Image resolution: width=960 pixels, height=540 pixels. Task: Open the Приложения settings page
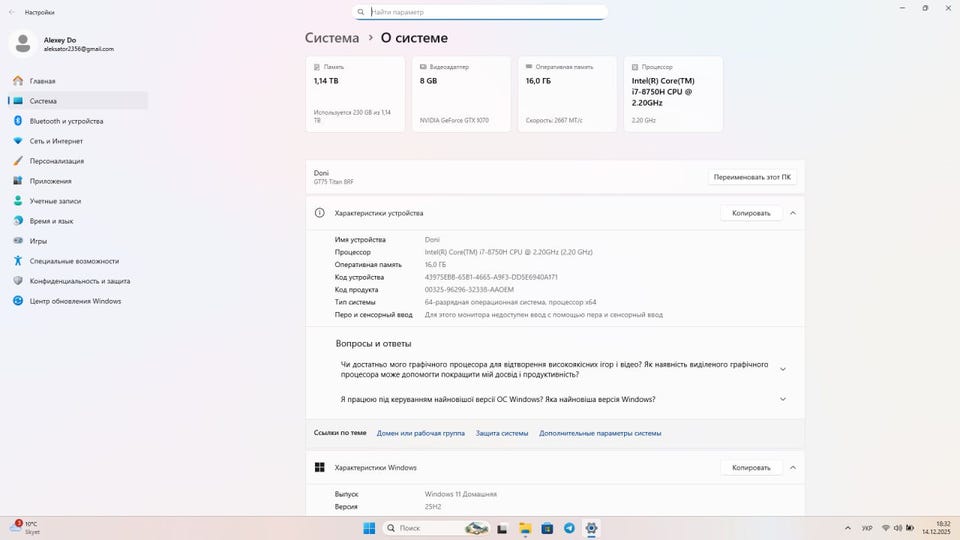pos(50,181)
